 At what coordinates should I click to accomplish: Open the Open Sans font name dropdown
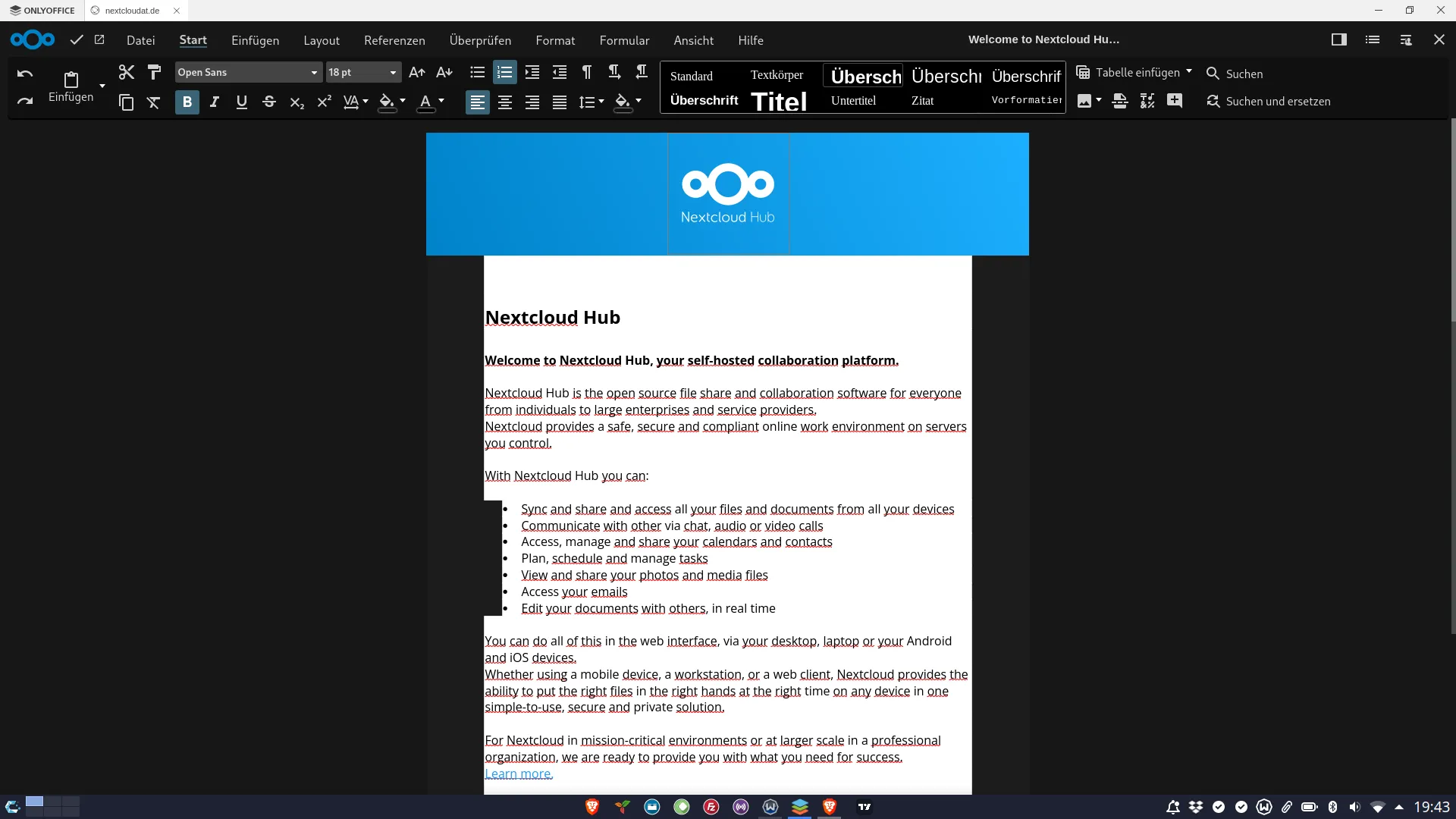pos(314,73)
